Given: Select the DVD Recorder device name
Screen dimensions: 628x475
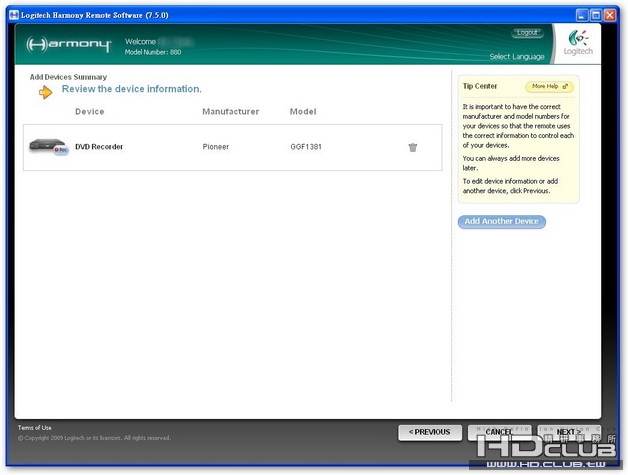Looking at the screenshot, I should (x=99, y=147).
